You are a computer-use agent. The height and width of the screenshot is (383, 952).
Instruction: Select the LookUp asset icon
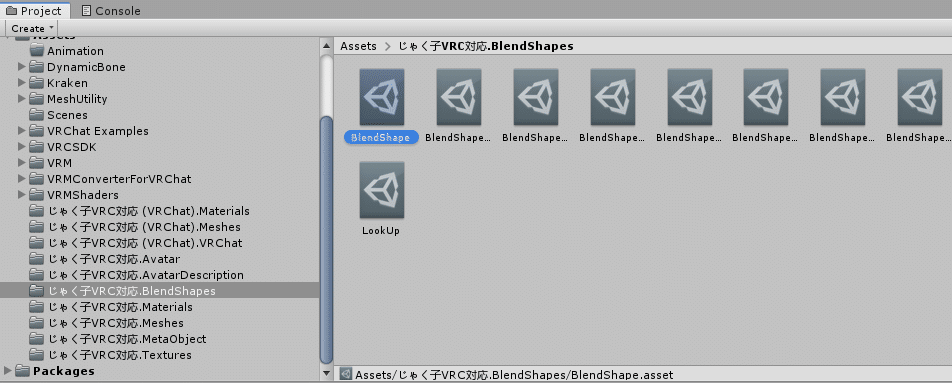[x=381, y=190]
